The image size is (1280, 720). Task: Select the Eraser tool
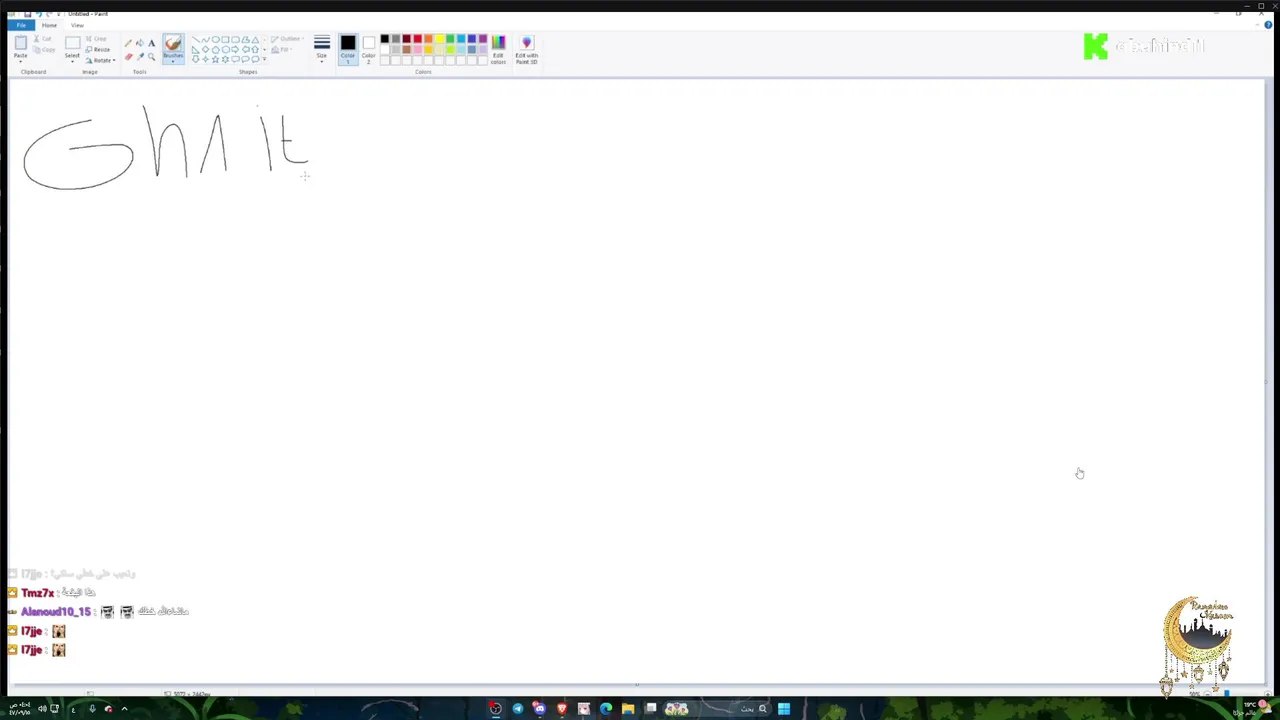[128, 57]
